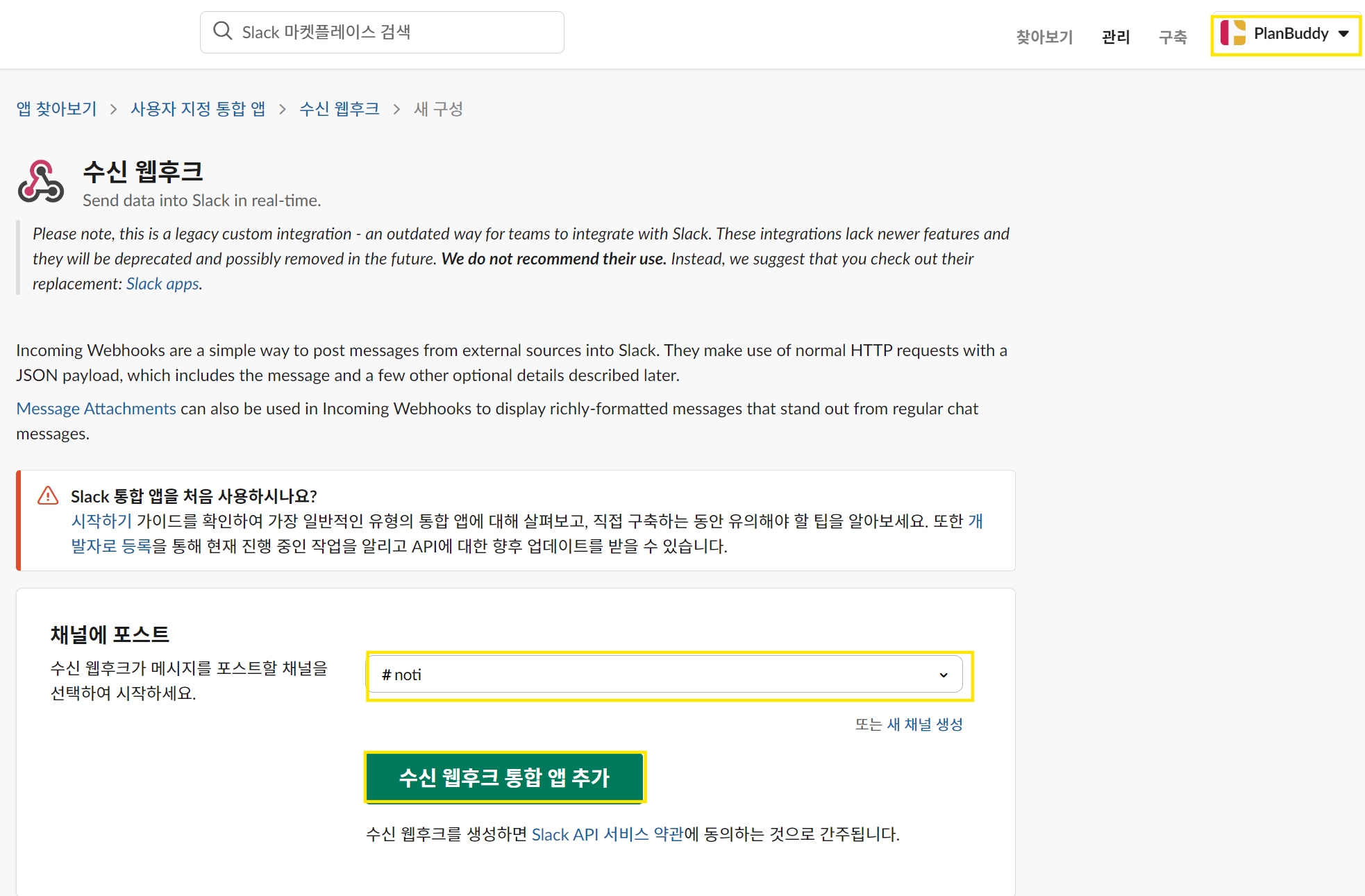Screen dimensions: 1365x896
Task: Open the 찾아보기 menu item
Action: (1044, 37)
